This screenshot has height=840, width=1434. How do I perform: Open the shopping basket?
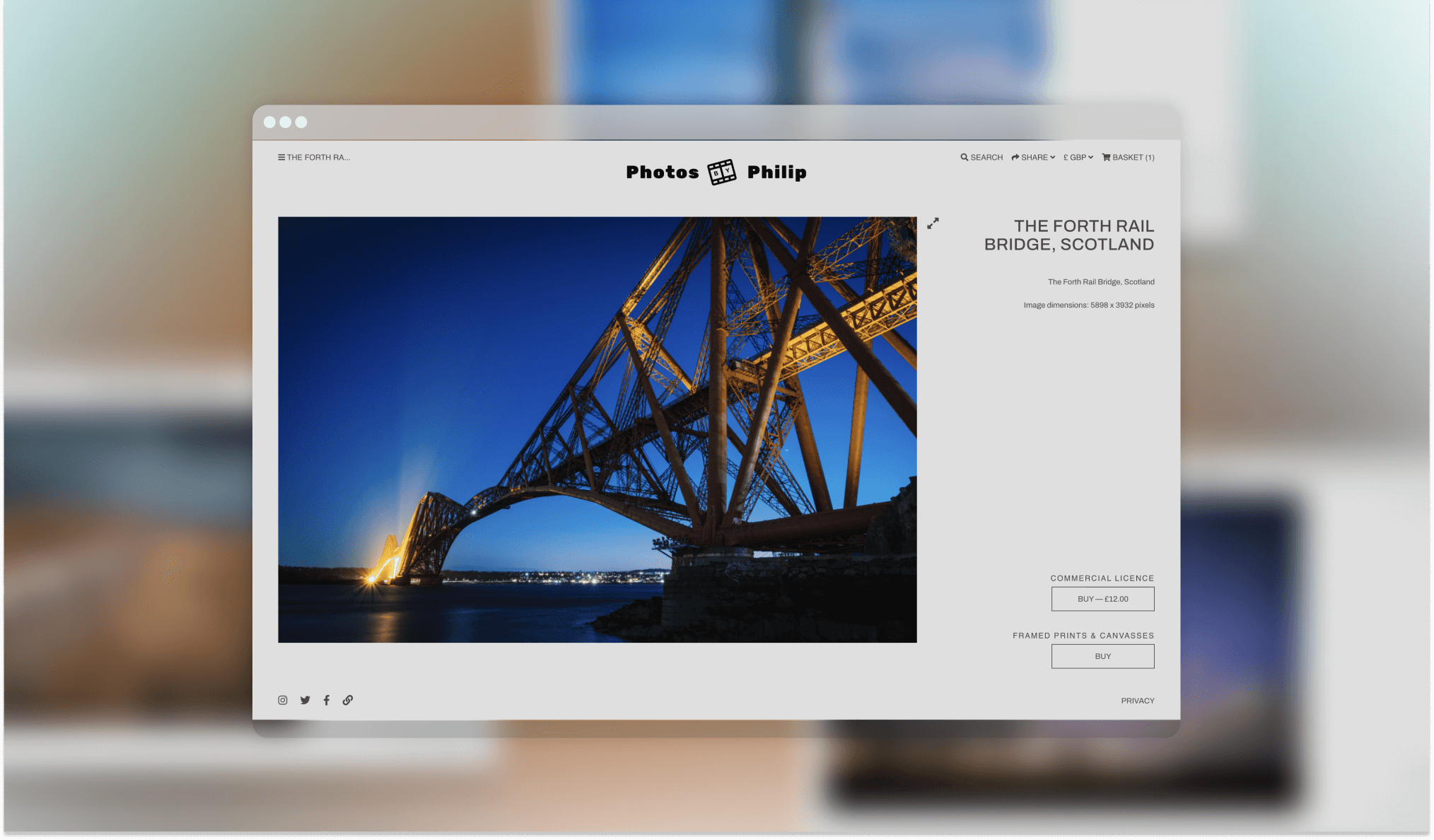pos(1128,157)
